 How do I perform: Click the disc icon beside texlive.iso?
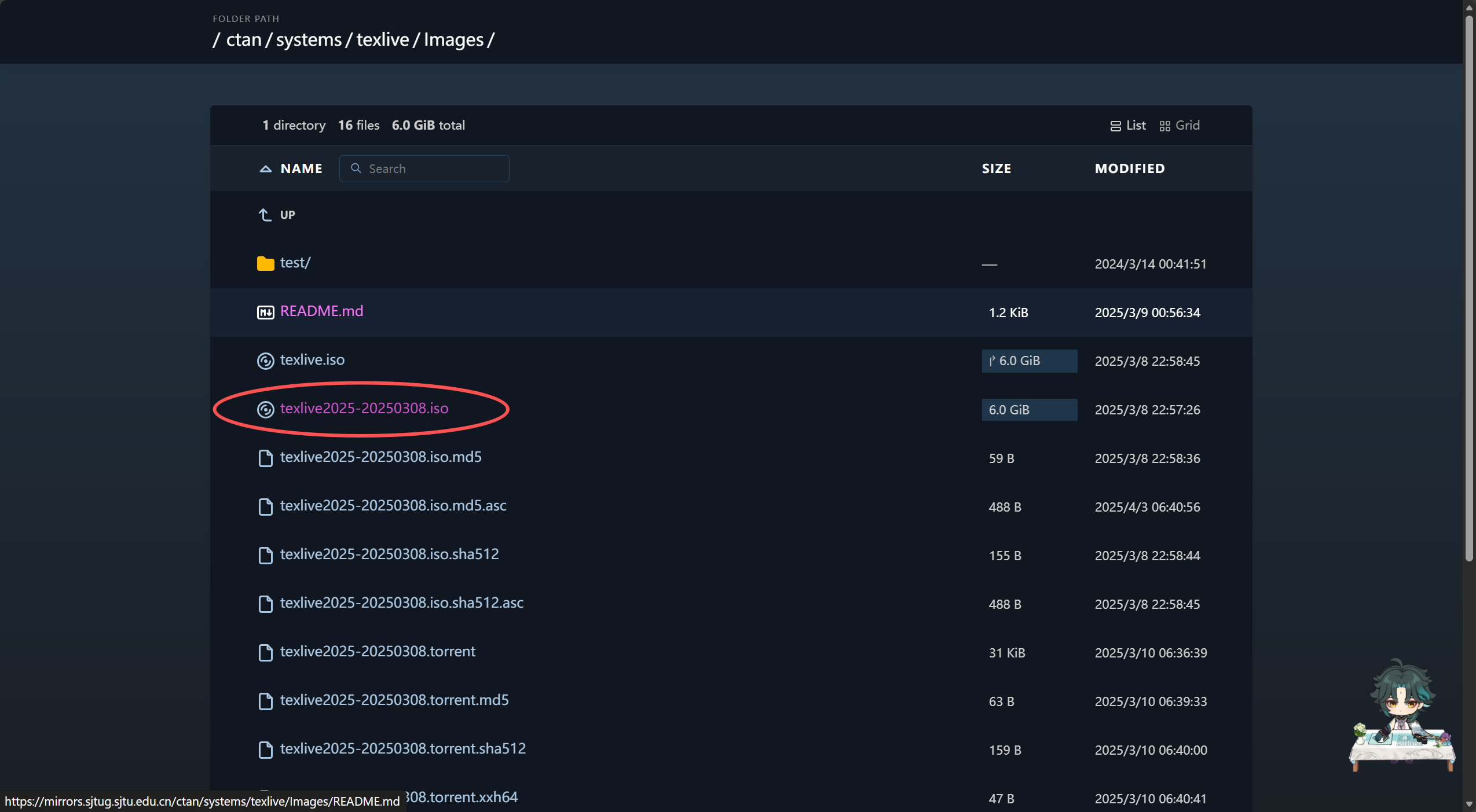click(266, 361)
